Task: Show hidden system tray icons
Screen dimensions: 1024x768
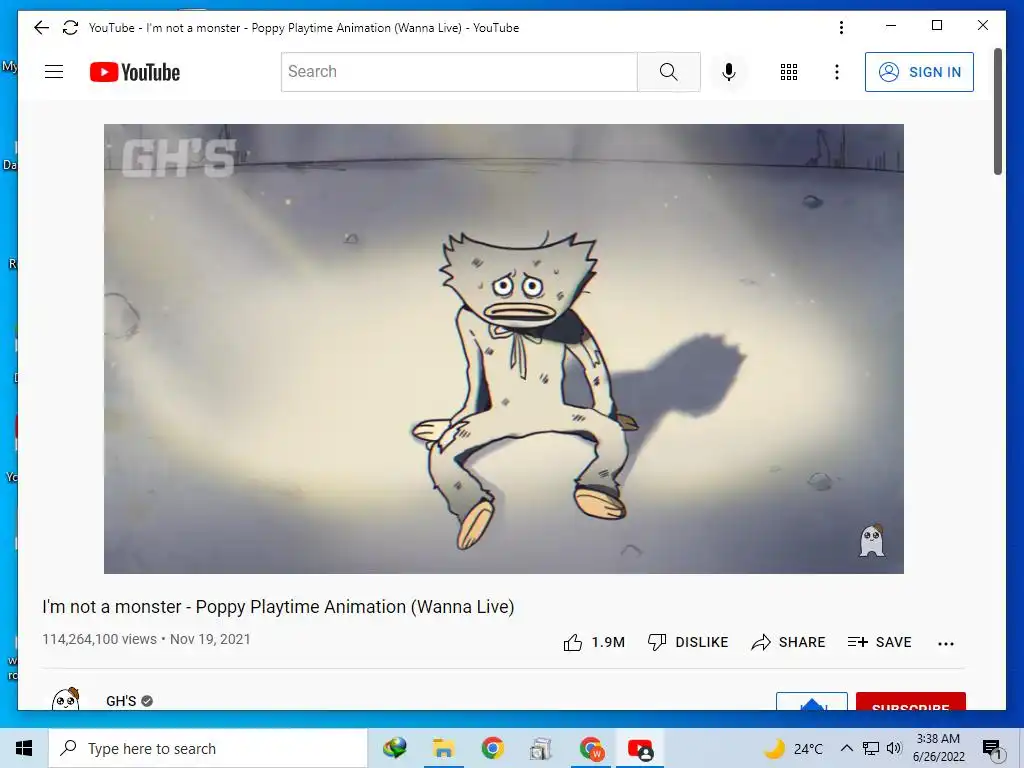Action: click(x=846, y=748)
